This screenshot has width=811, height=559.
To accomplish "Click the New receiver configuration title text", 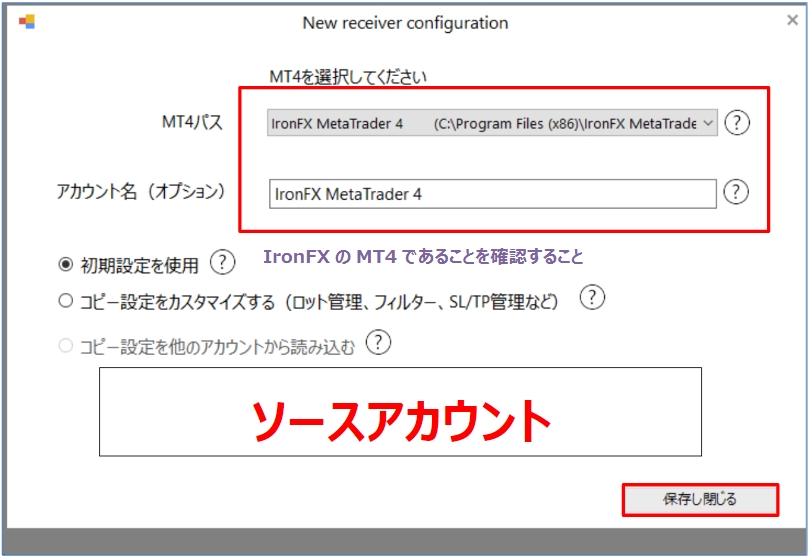I will coord(406,23).
